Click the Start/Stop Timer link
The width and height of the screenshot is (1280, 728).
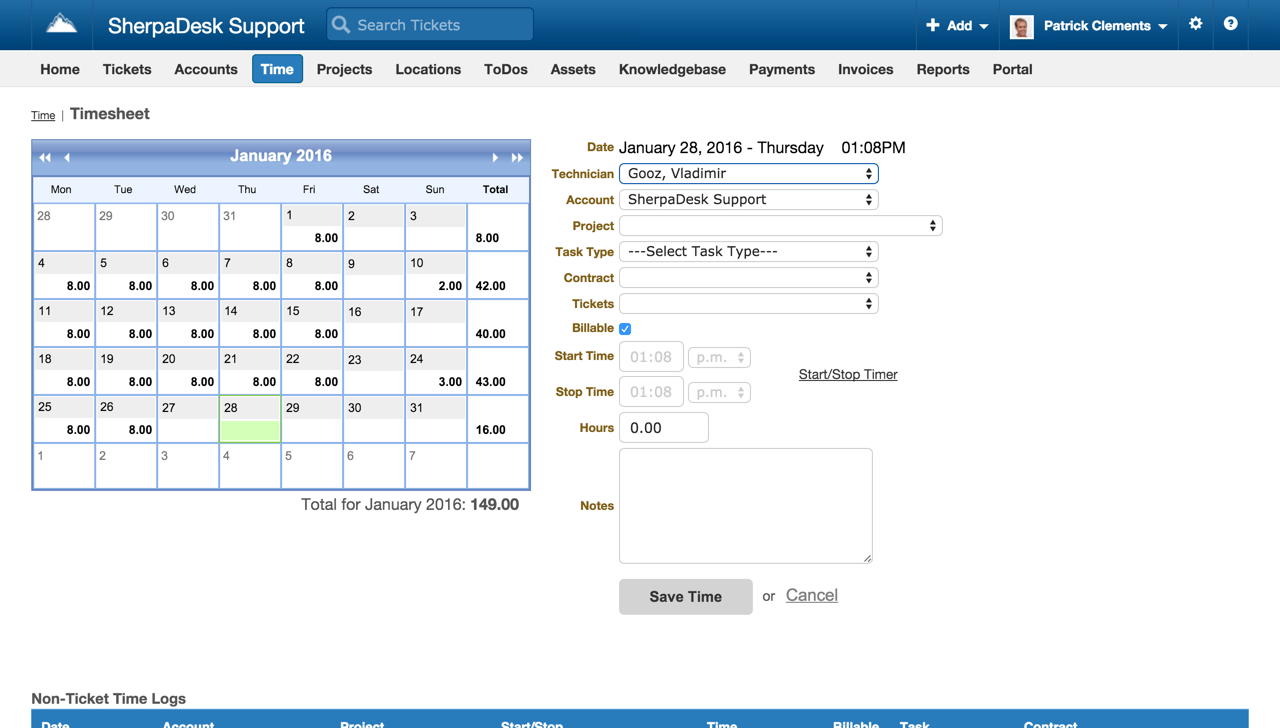pos(847,375)
